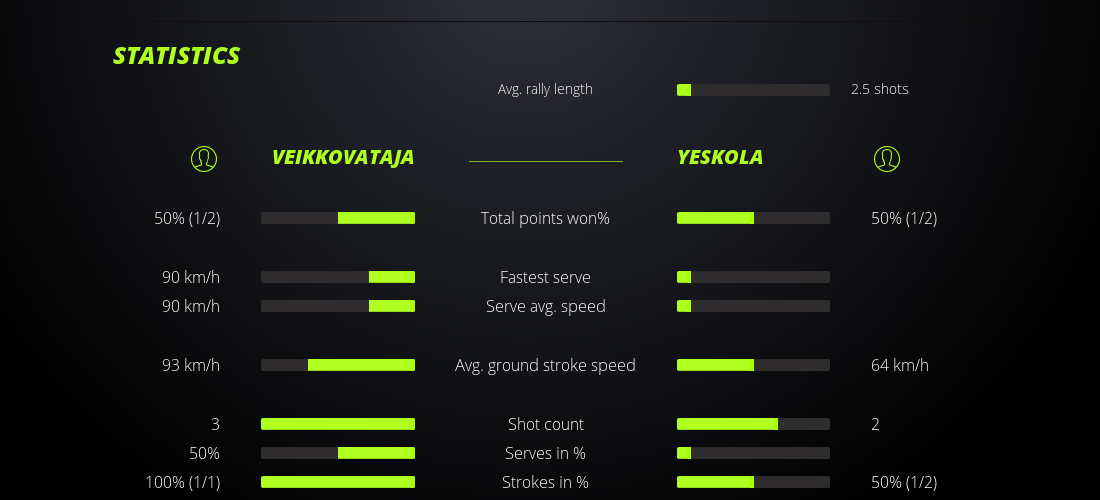1100x500 pixels.
Task: Click Yeskola's player profile icon
Action: (887, 158)
